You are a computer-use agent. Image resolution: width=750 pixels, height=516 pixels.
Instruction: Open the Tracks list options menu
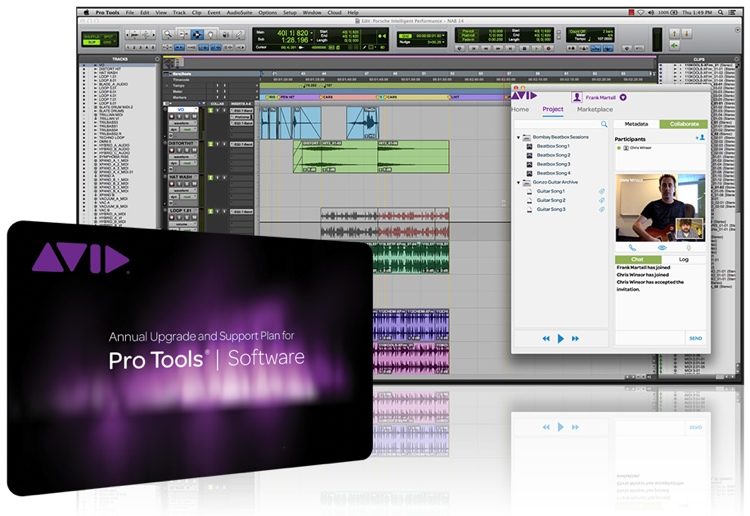pos(157,59)
